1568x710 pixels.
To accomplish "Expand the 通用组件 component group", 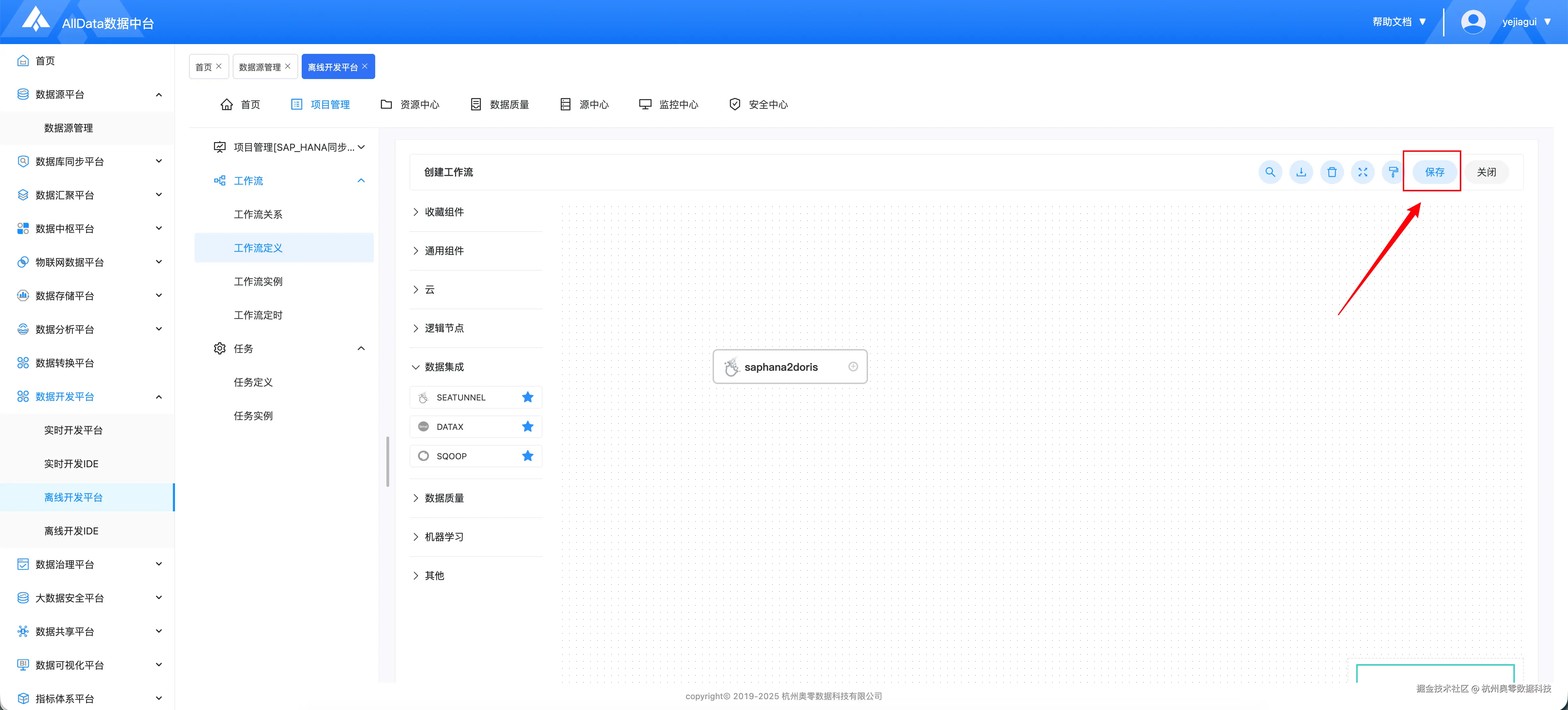I will click(444, 251).
